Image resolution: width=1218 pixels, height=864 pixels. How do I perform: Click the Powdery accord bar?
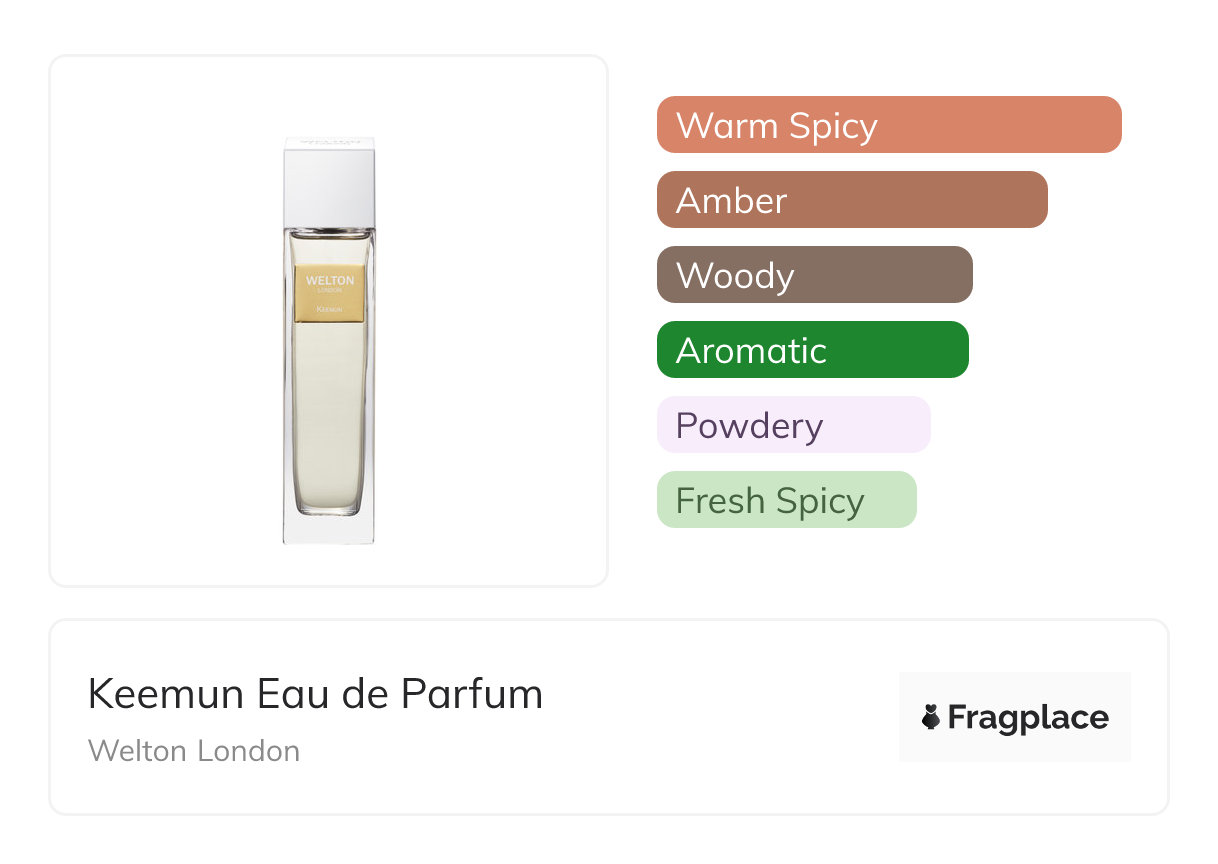[793, 425]
